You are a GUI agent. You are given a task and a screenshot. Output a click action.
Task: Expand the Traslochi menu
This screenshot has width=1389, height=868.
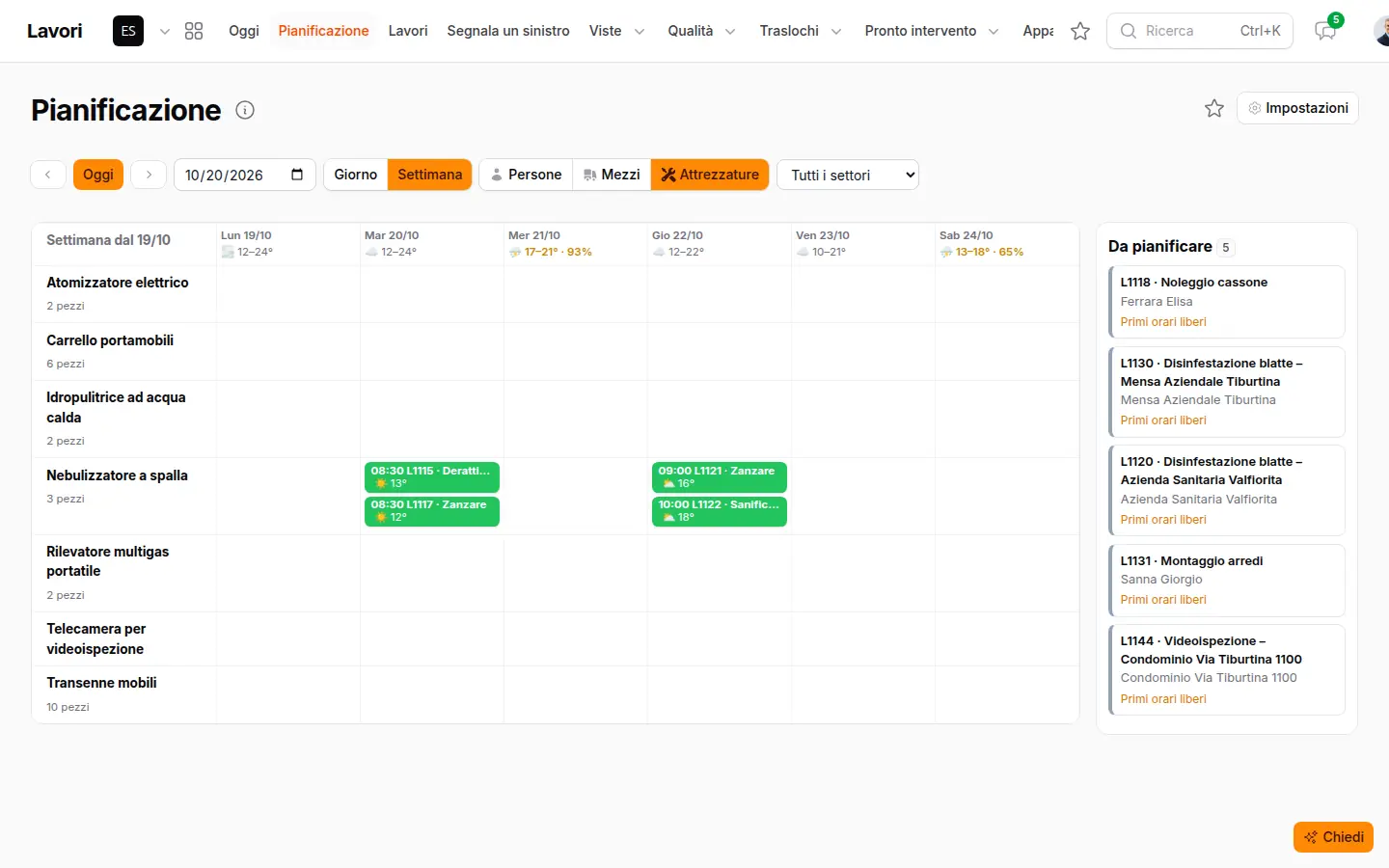pyautogui.click(x=800, y=31)
